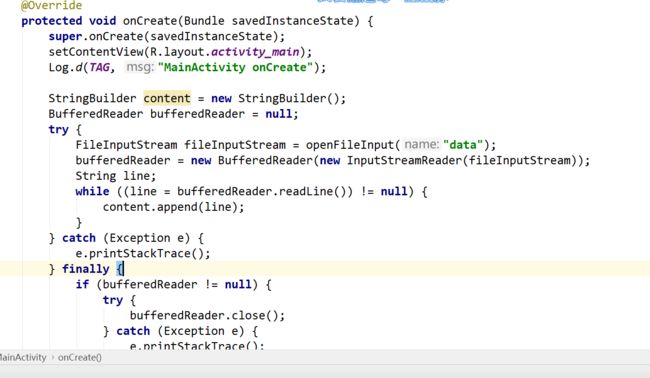
Task: Click the first 'try' keyword after the null assignment
Action: pos(58,129)
